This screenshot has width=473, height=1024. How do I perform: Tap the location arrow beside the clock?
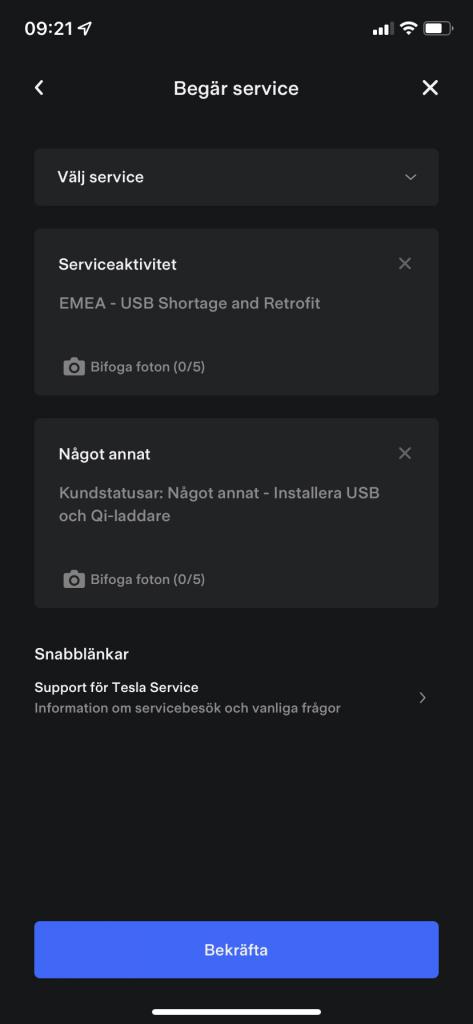click(x=85, y=29)
